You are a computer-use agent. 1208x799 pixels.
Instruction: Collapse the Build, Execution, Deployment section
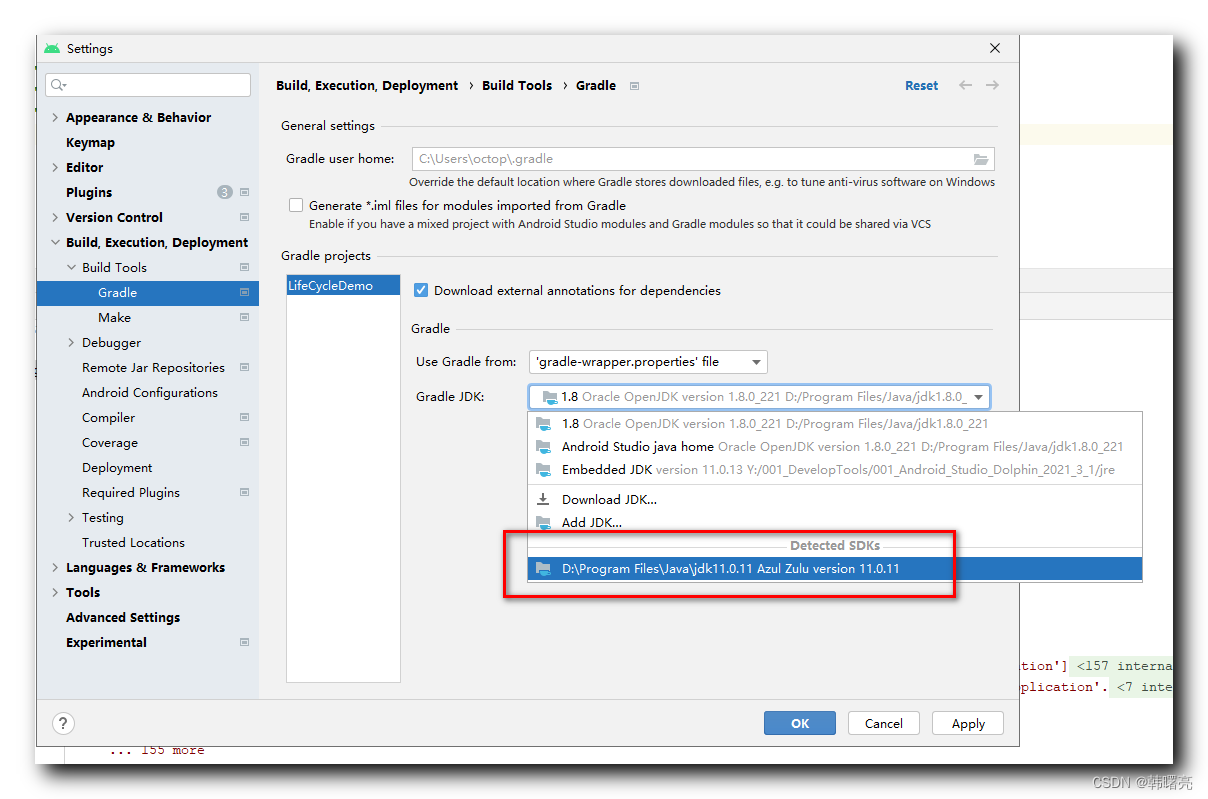click(55, 242)
